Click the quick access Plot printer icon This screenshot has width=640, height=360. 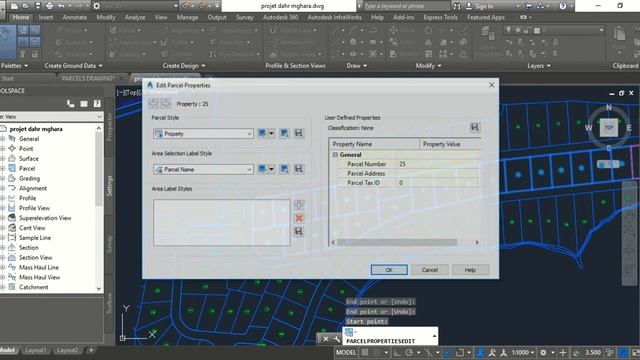[x=49, y=6]
